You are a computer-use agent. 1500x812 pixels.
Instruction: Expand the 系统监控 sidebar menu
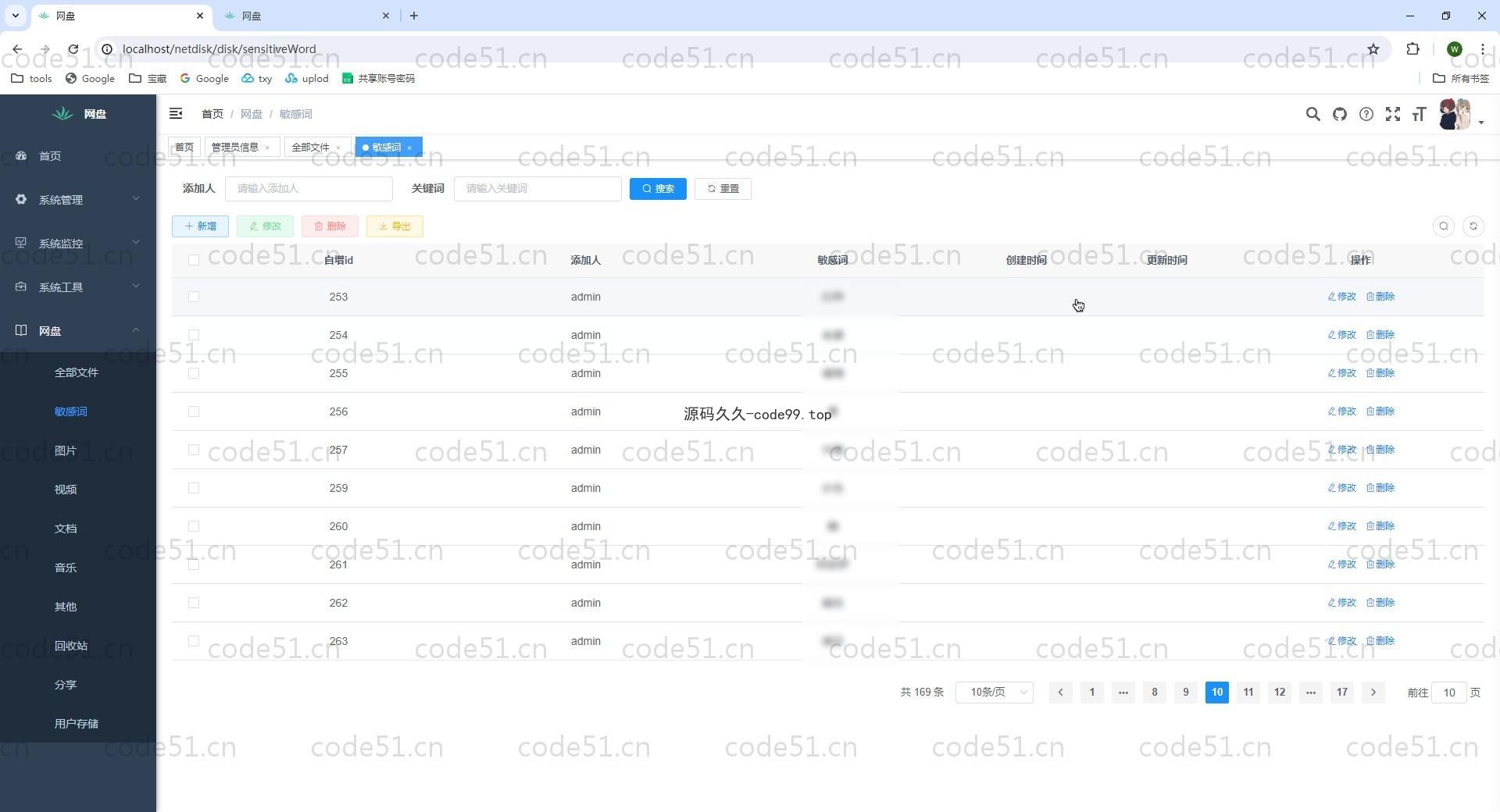78,244
